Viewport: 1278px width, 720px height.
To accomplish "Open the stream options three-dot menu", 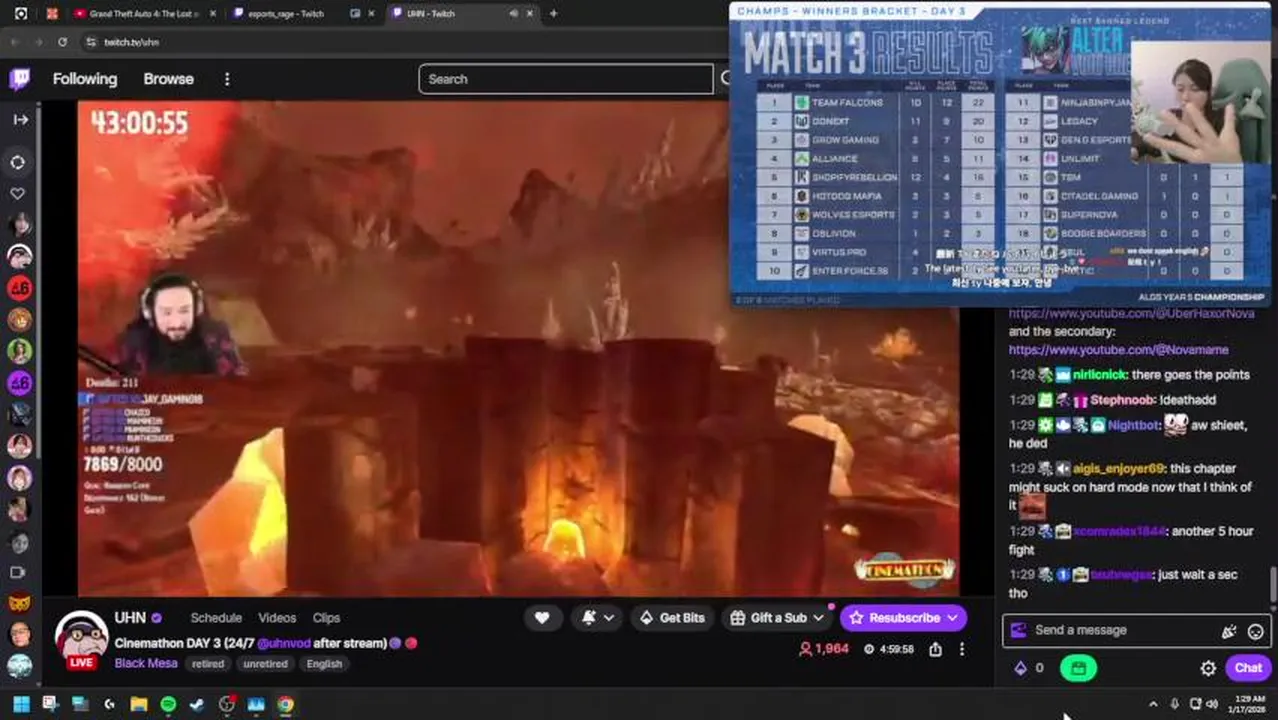I will tap(961, 649).
